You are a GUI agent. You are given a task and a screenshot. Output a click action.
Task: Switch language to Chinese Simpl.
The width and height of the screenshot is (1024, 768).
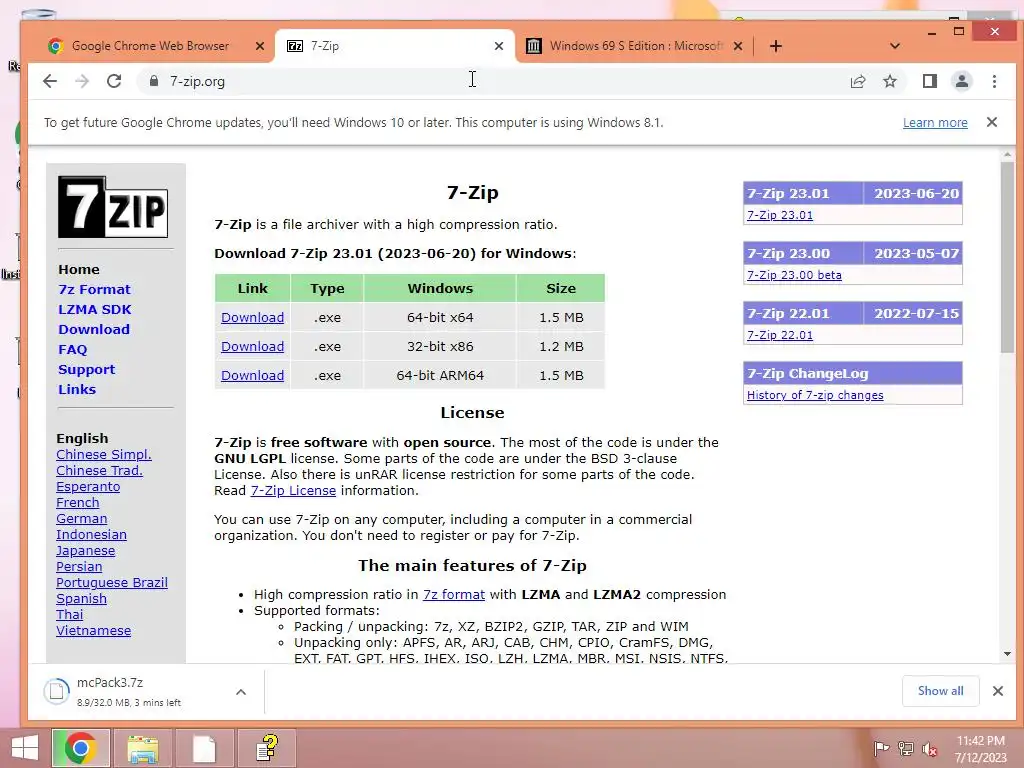104,455
